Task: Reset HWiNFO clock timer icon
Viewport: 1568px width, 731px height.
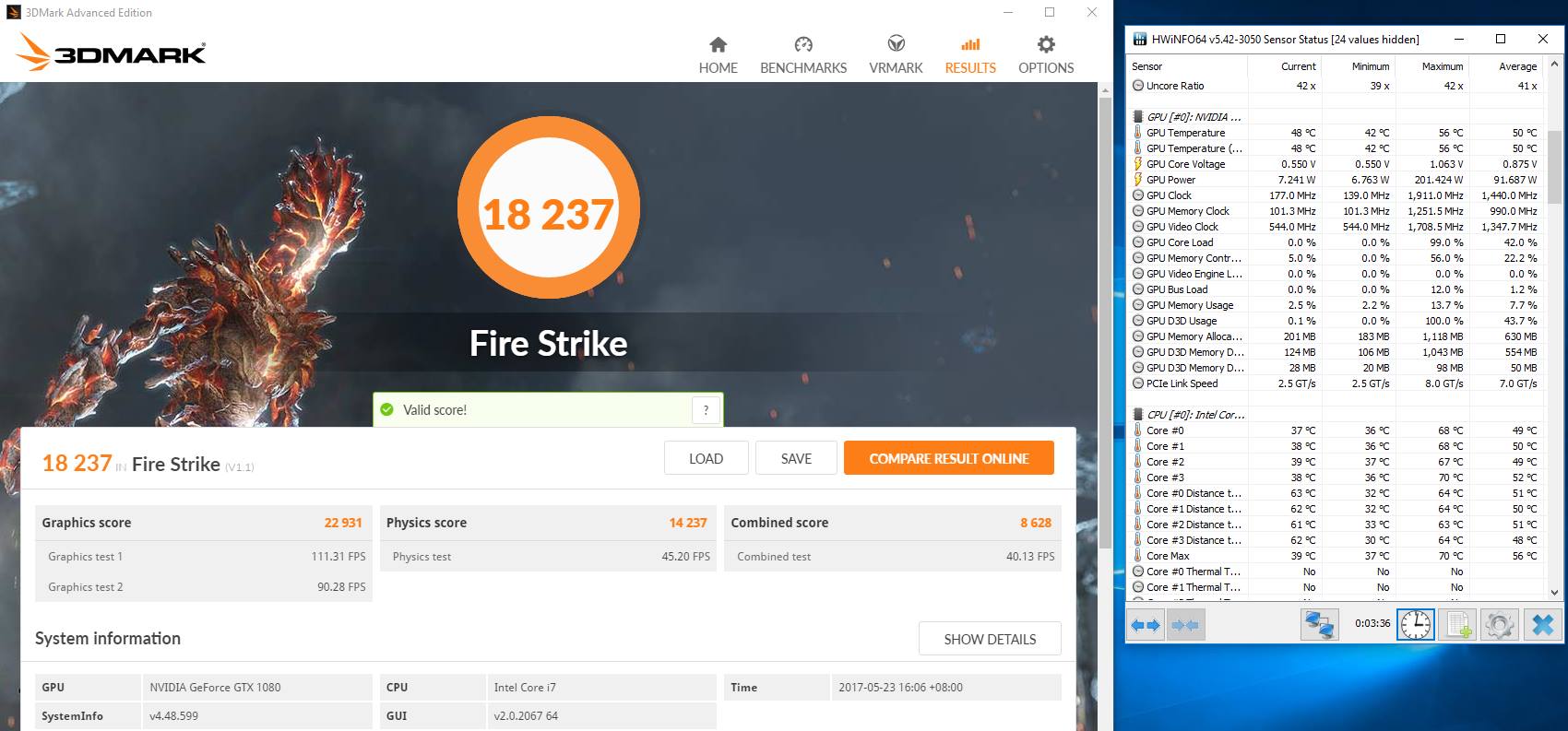Action: 1415,625
